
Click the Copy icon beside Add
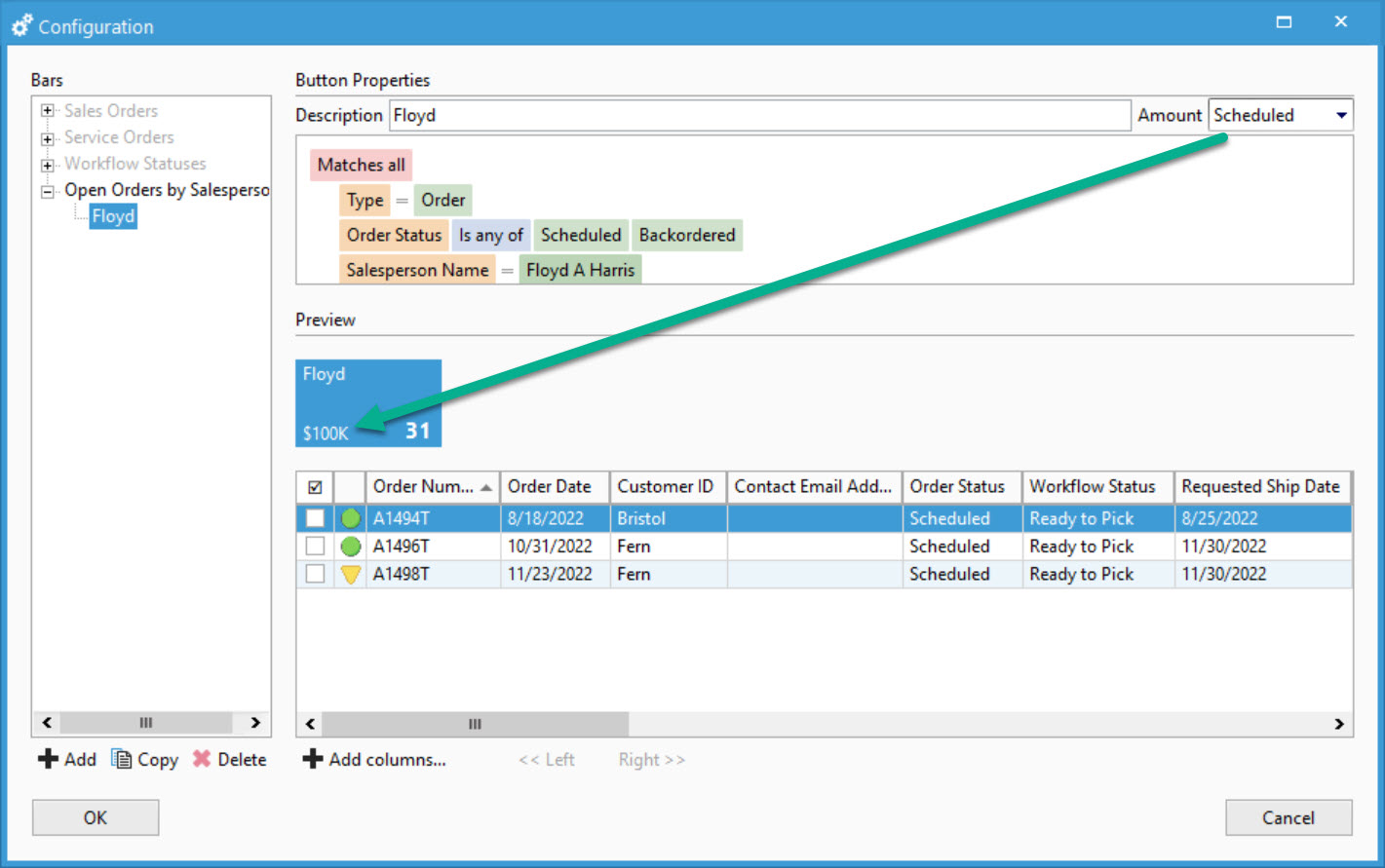[x=121, y=759]
